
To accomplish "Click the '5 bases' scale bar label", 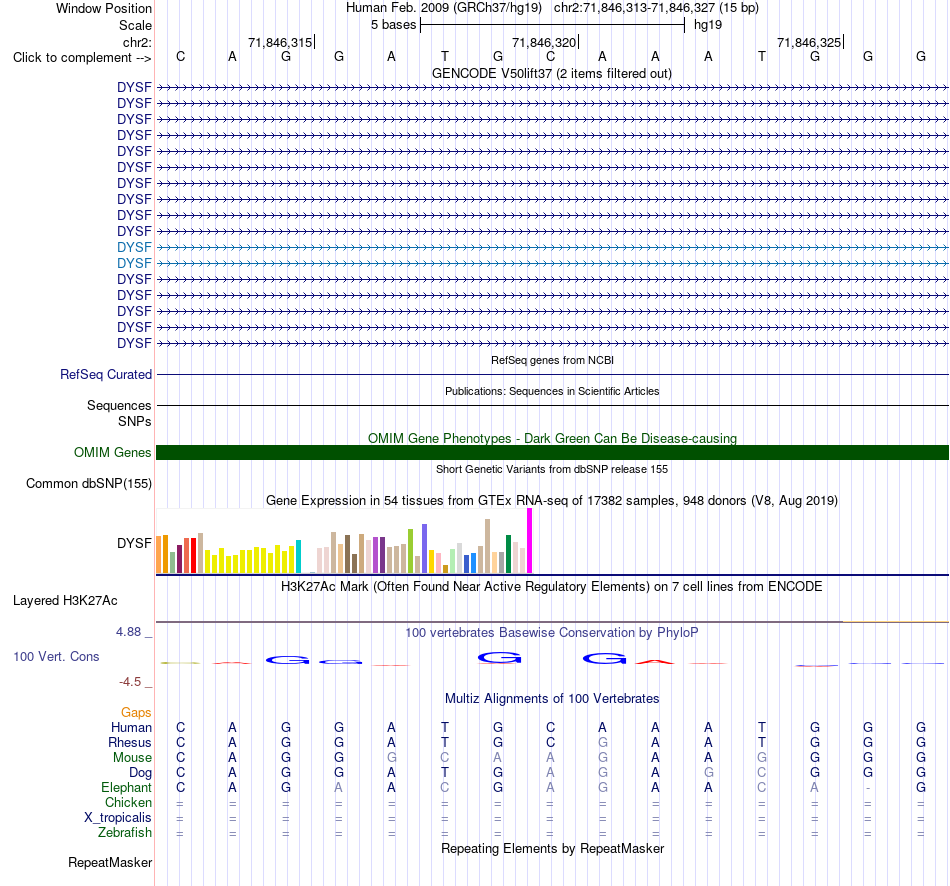I will (x=393, y=25).
